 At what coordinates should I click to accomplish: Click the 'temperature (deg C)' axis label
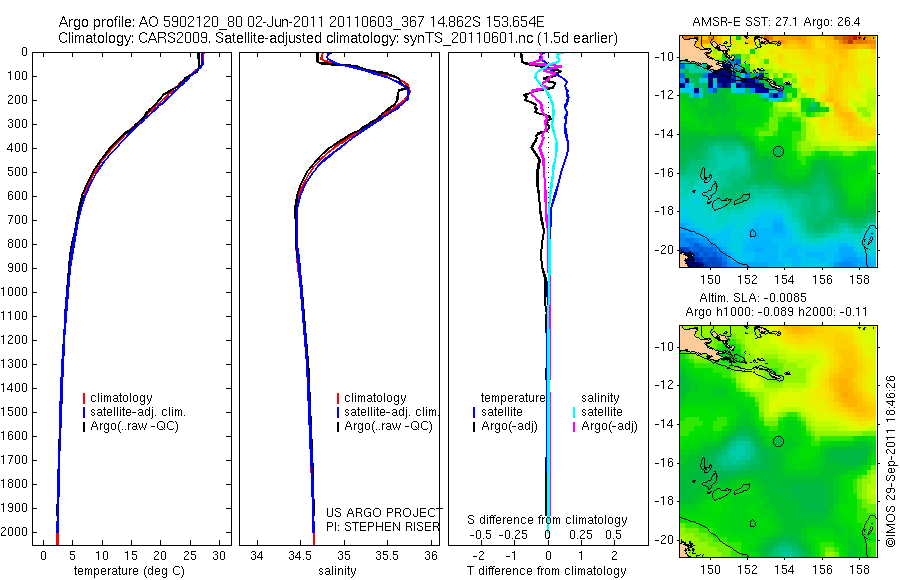pyautogui.click(x=129, y=571)
